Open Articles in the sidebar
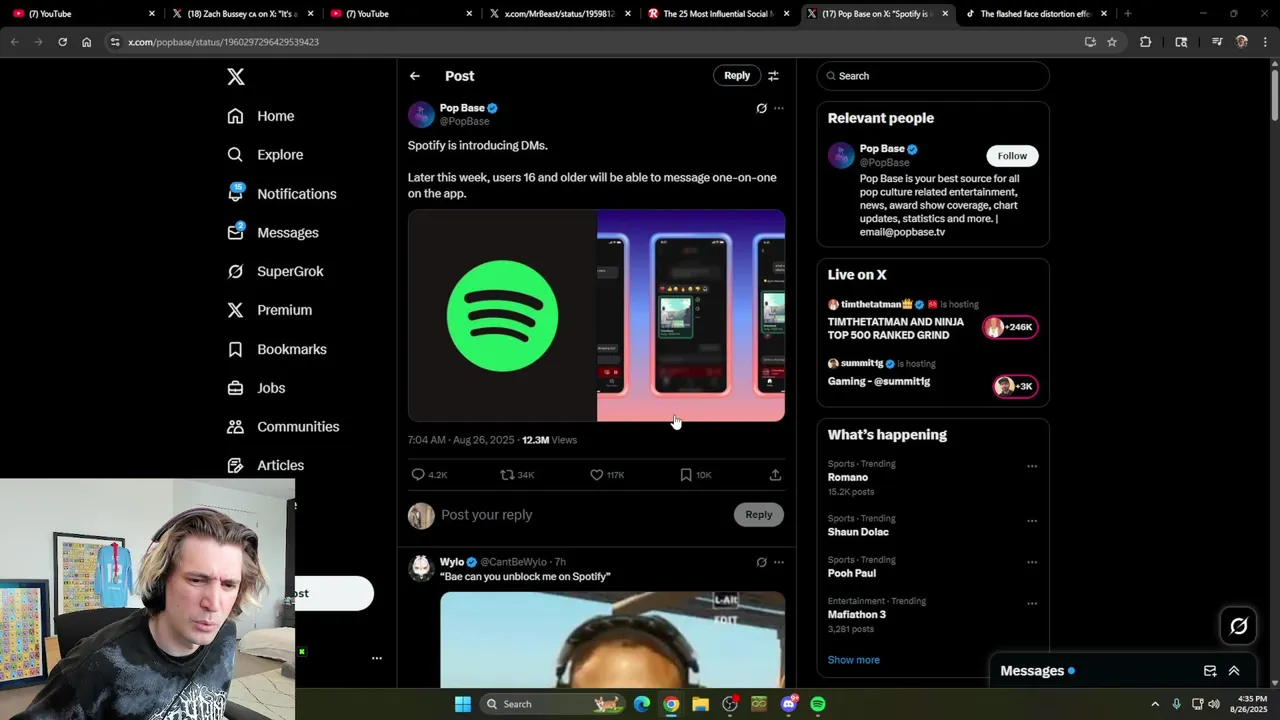 [x=266, y=465]
